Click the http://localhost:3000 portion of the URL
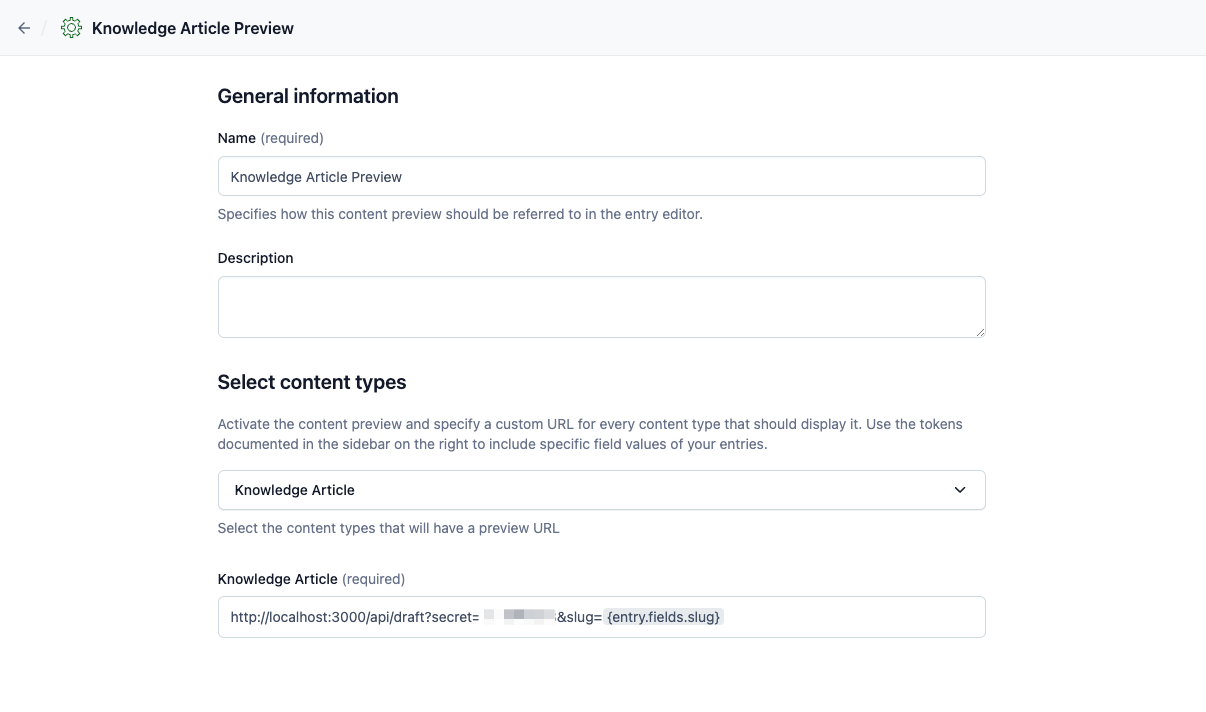Screen dimensions: 1206x712 click(x=290, y=616)
